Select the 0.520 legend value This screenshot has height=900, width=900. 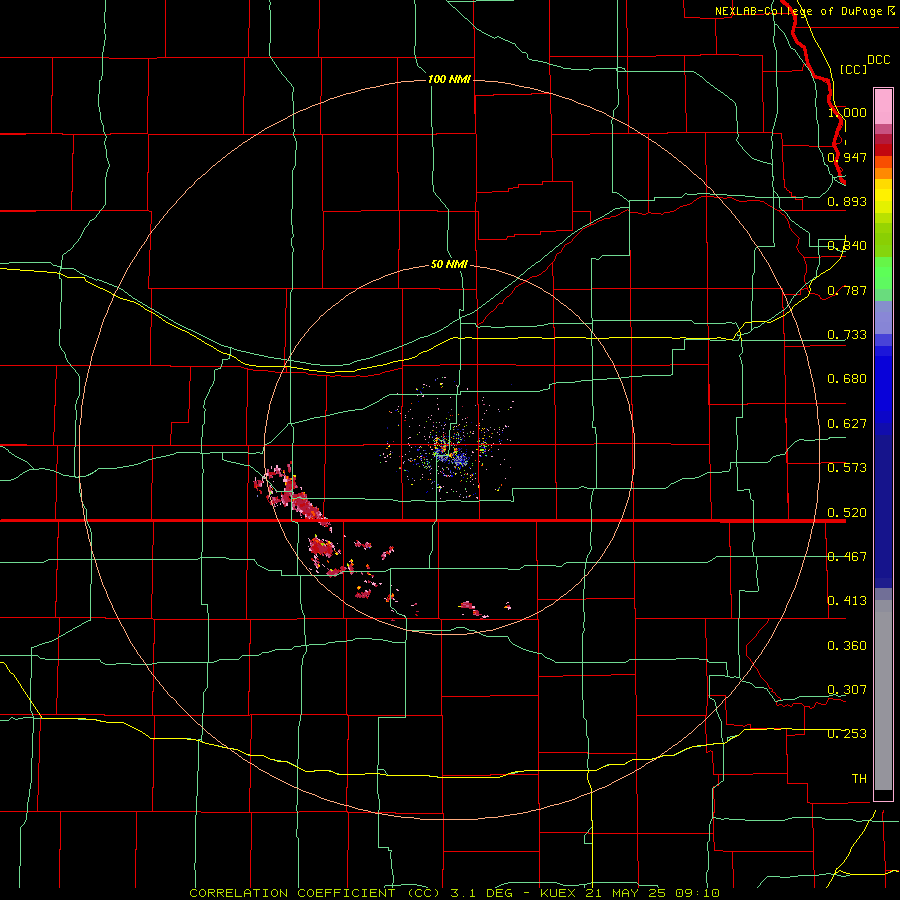point(847,513)
